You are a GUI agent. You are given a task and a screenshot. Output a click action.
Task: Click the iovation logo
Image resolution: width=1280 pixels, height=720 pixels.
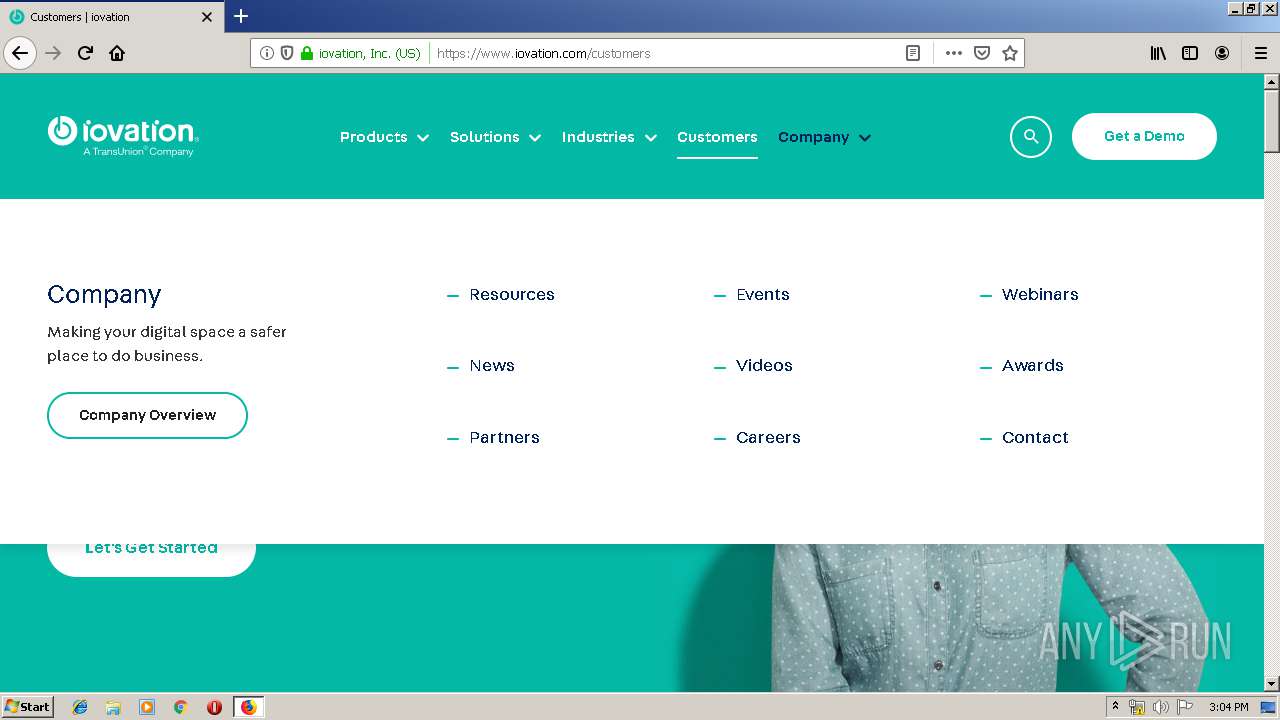click(123, 136)
